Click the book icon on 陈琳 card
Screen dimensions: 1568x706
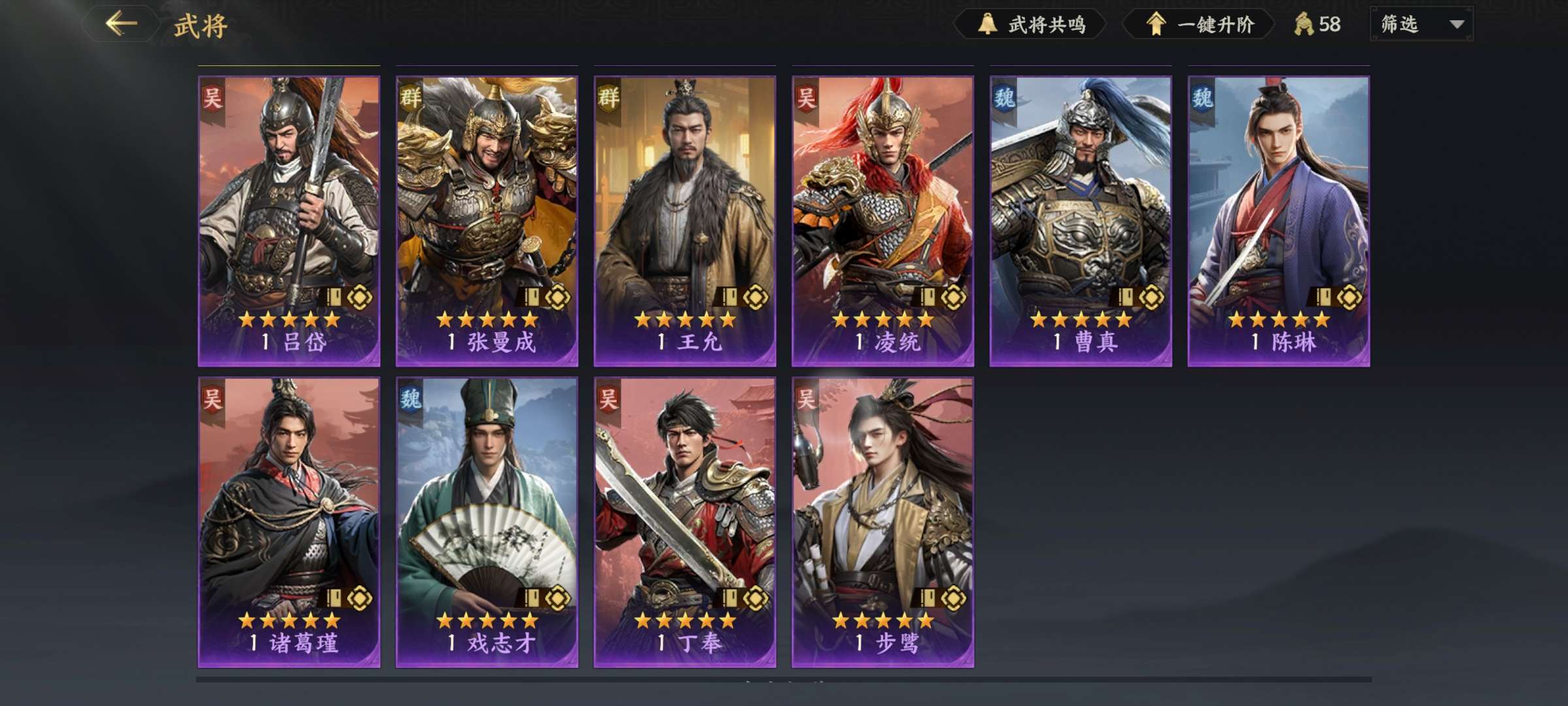point(1323,297)
